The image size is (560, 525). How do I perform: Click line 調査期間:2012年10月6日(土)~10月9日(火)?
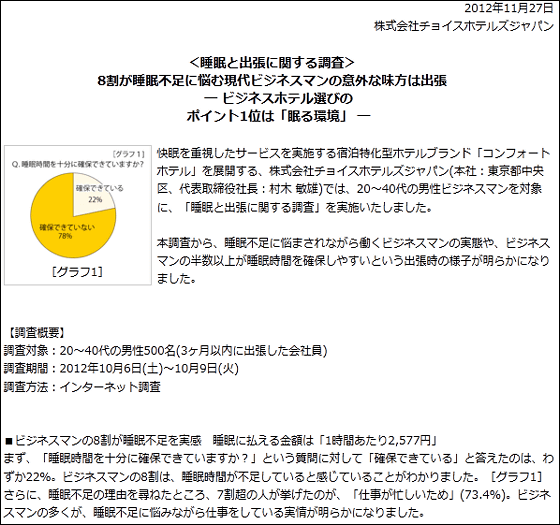tap(121, 369)
